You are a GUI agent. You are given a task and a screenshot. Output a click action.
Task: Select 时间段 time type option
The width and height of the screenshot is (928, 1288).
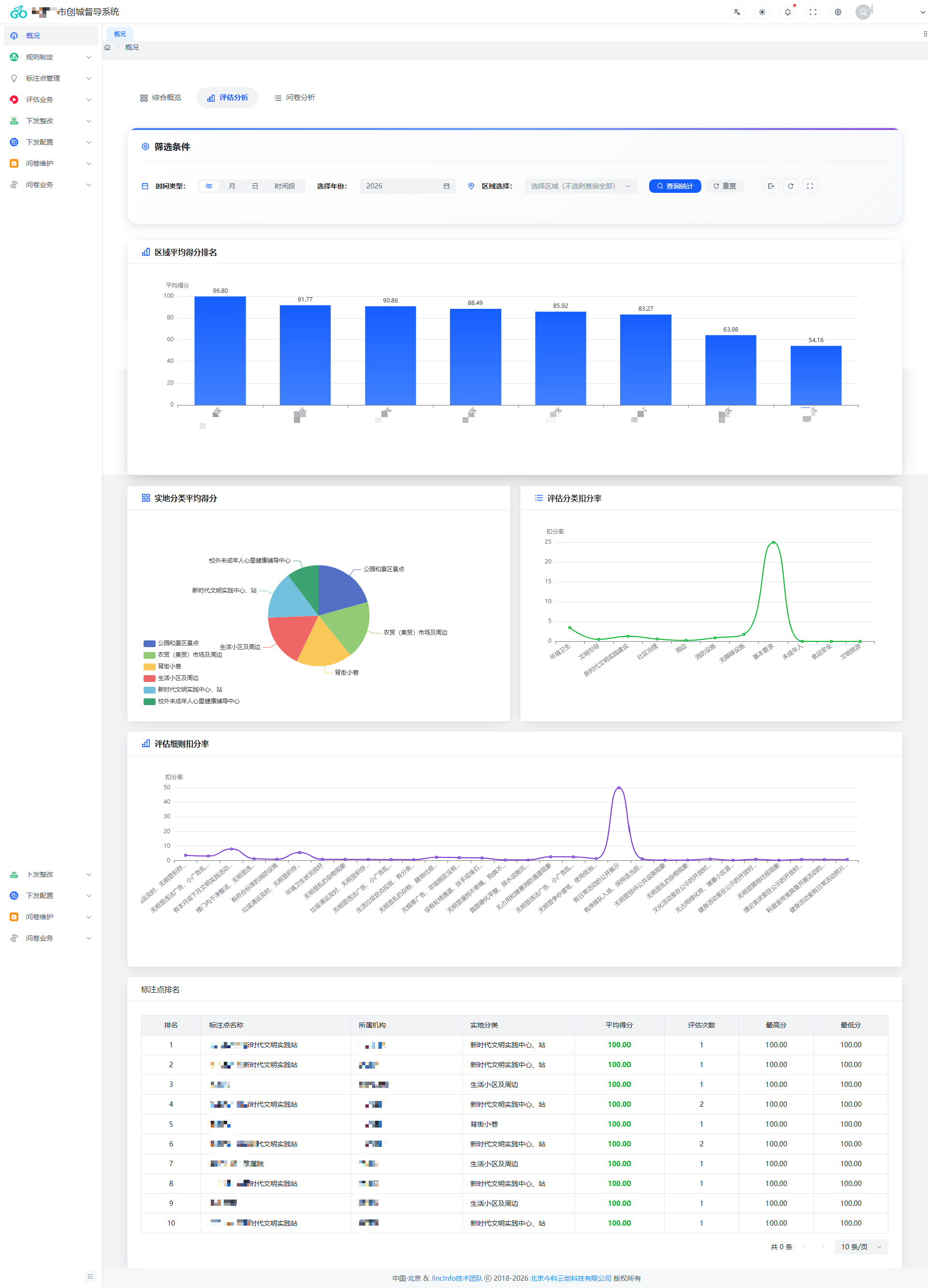click(x=285, y=186)
